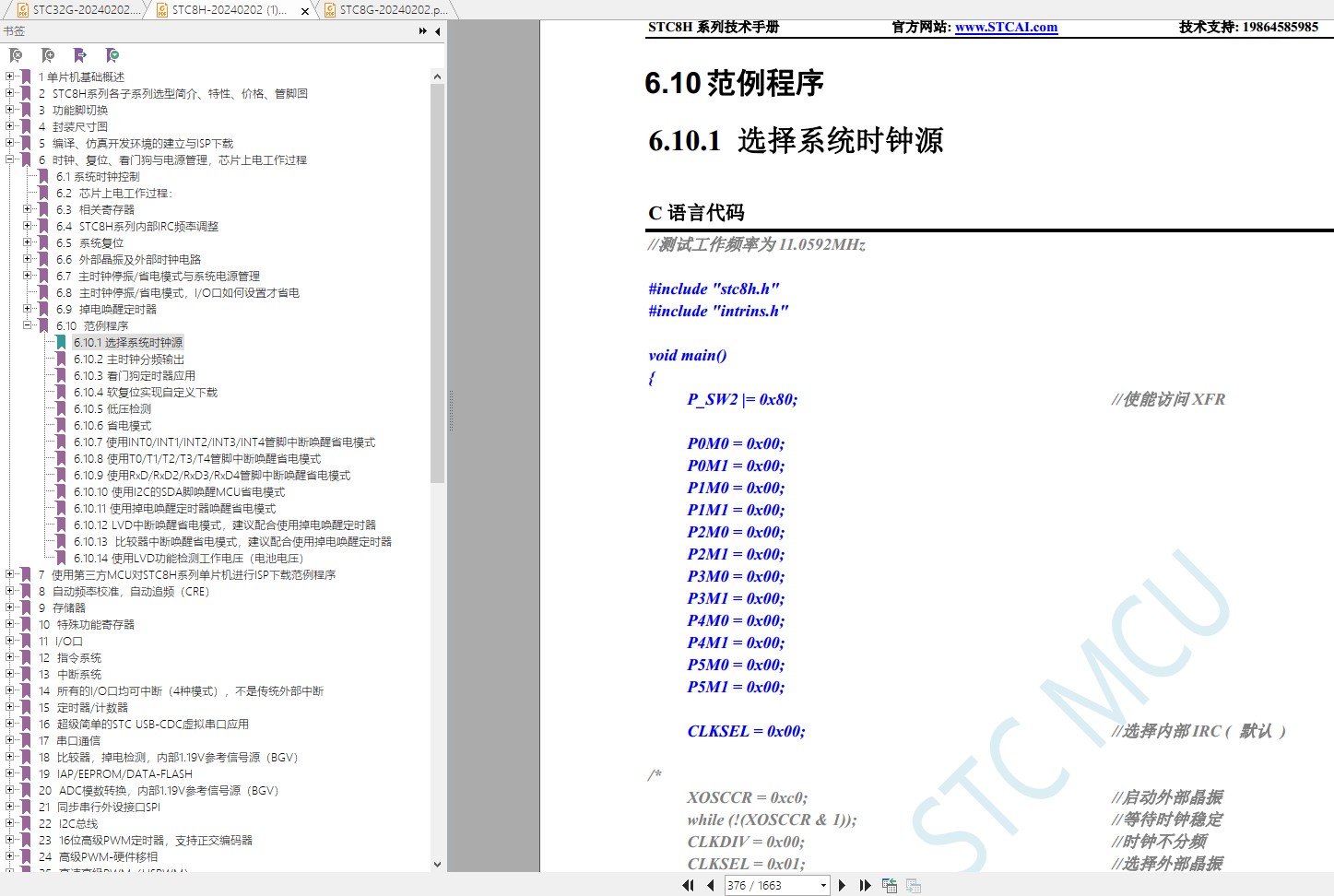Viewport: 1334px width, 896px height.
Task: Collapse chapter 6 时钟、复位、看门狗
Action: [10, 159]
